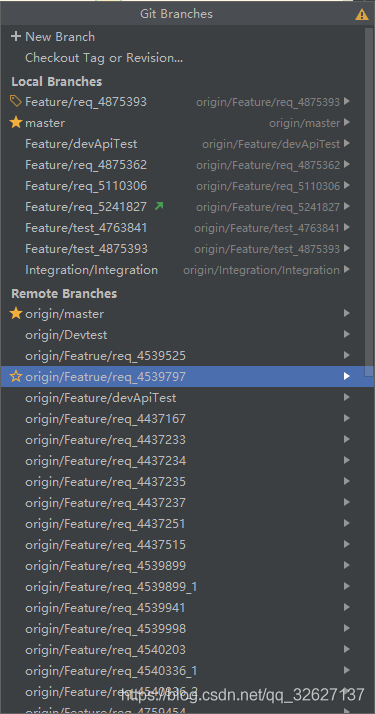Select local branch Integration/Integration
Screen dimensions: 375x714
coord(91,270)
